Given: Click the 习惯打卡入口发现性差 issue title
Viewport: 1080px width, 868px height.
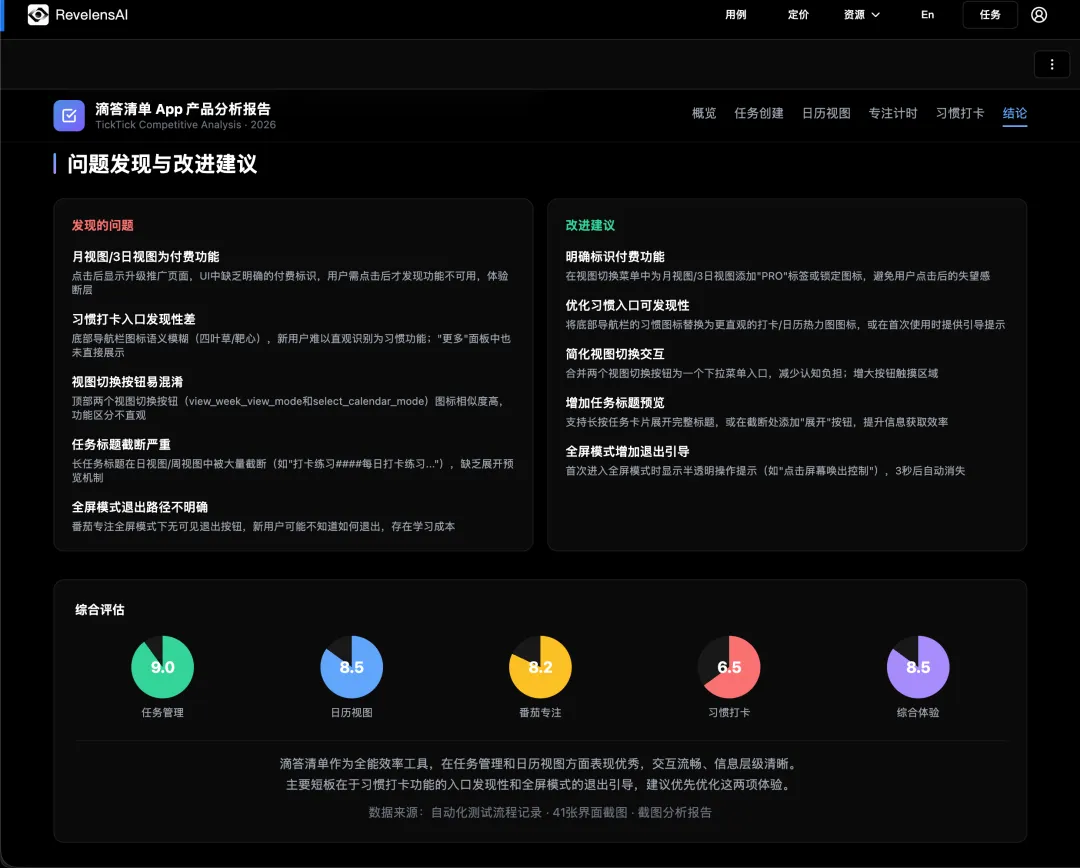Looking at the screenshot, I should click(134, 319).
